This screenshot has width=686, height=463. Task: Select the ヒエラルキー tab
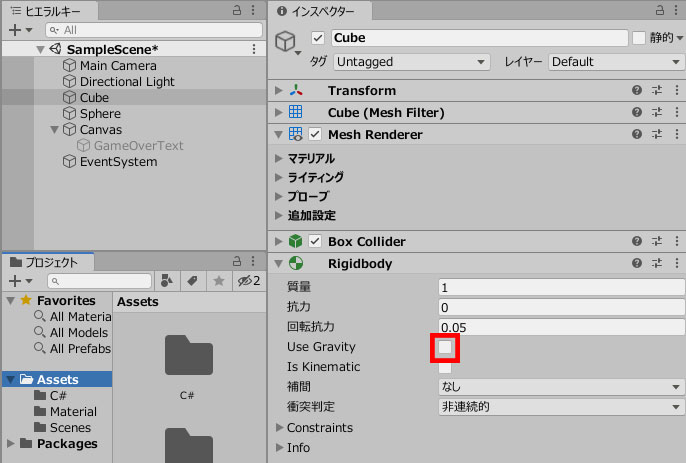tap(50, 11)
